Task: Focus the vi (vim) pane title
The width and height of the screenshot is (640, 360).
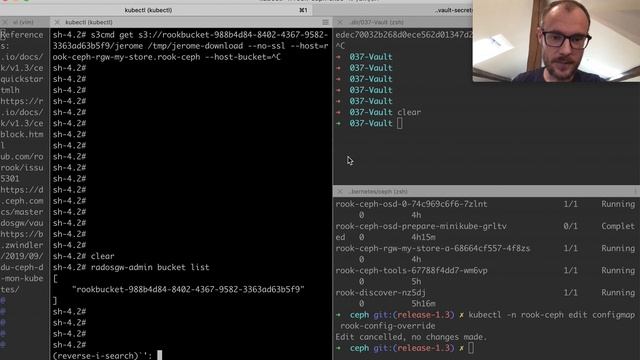Action: [23, 22]
